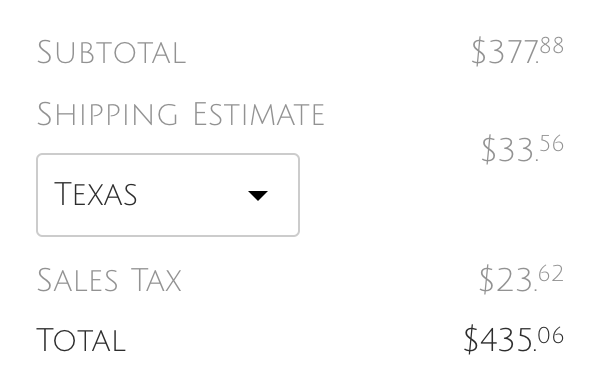
Task: Click the $435.06 total amount
Action: (514, 339)
